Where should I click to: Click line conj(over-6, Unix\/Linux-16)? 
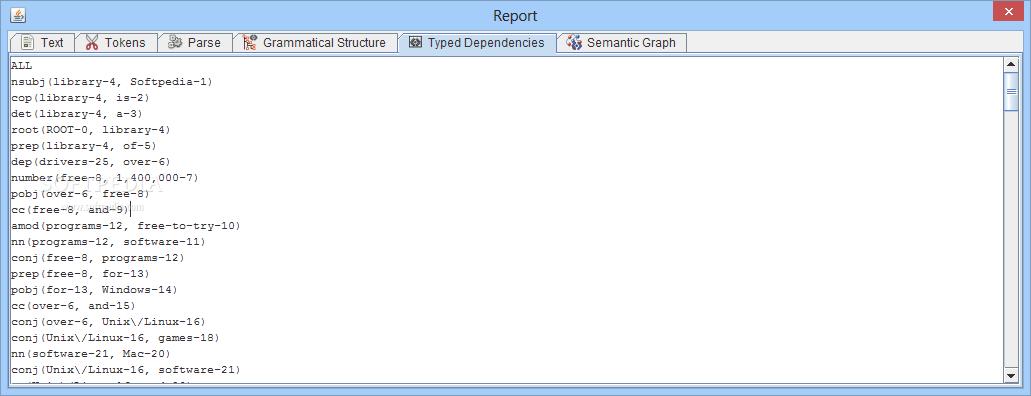[x=108, y=322]
